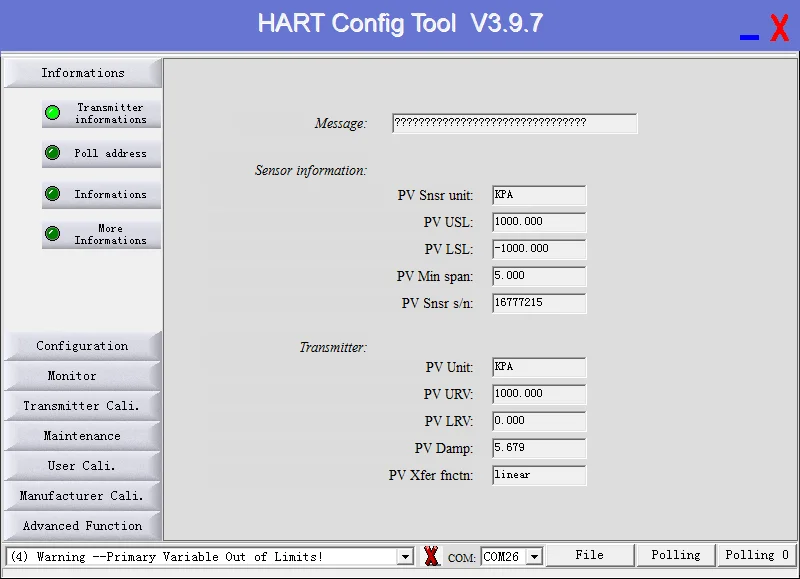Click the green Informations indicator icon
The width and height of the screenshot is (800, 579).
pyautogui.click(x=52, y=194)
